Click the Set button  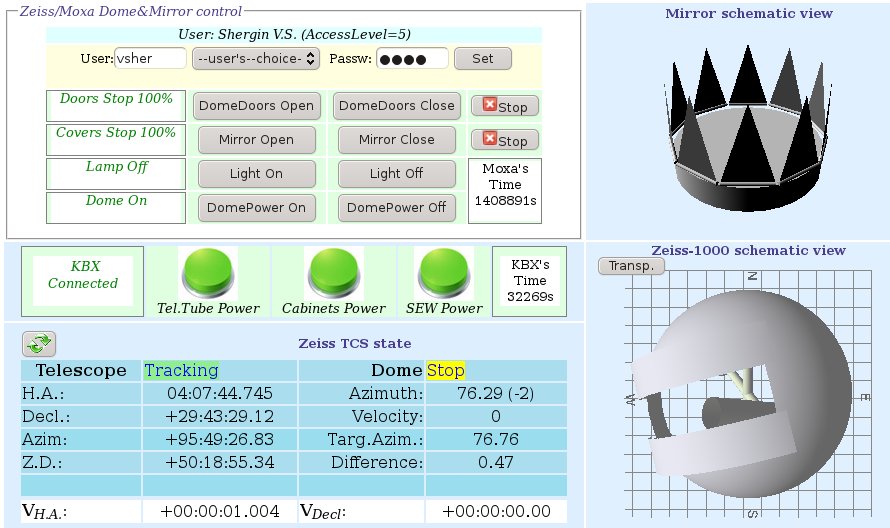[483, 58]
